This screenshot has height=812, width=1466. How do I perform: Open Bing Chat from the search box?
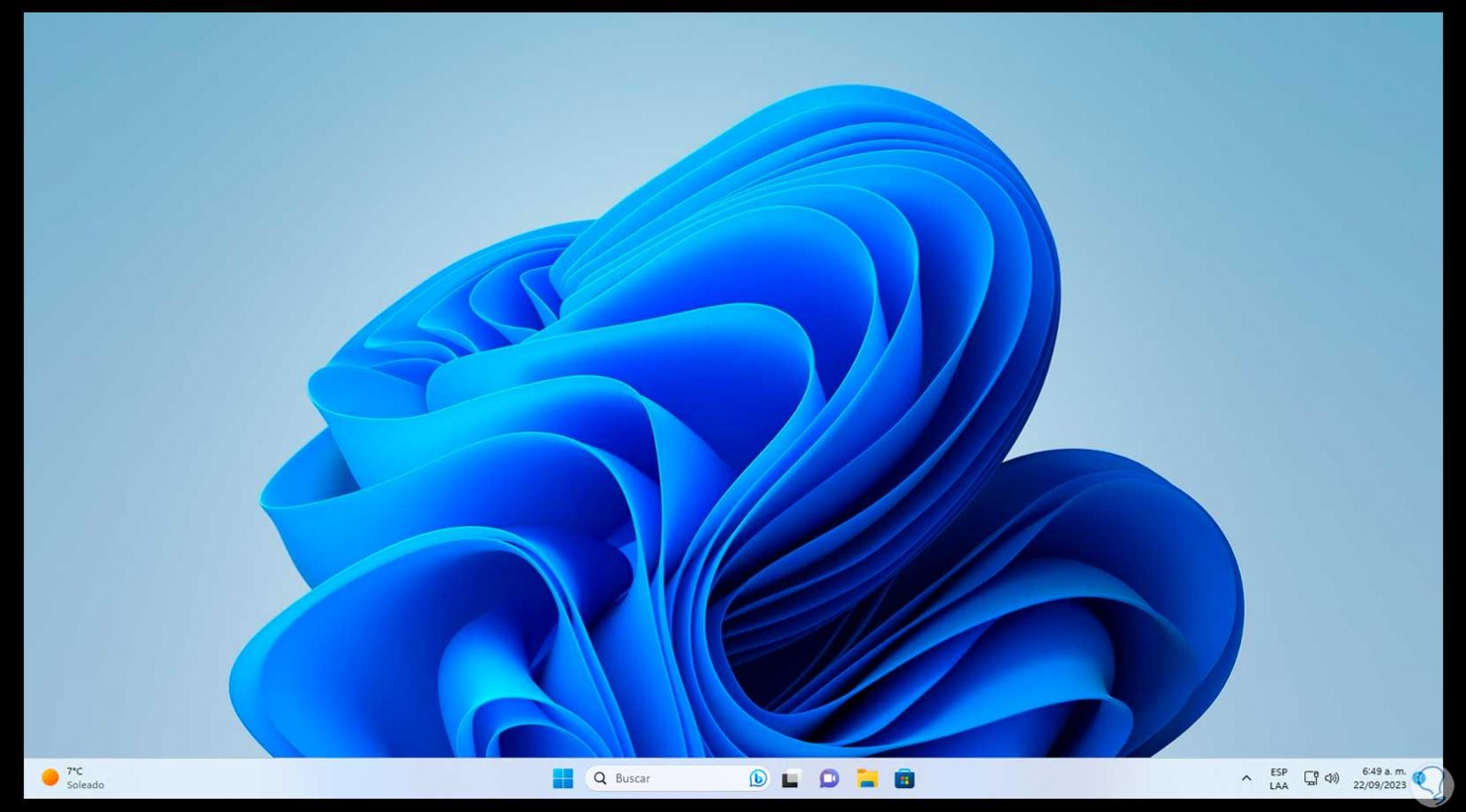point(757,778)
